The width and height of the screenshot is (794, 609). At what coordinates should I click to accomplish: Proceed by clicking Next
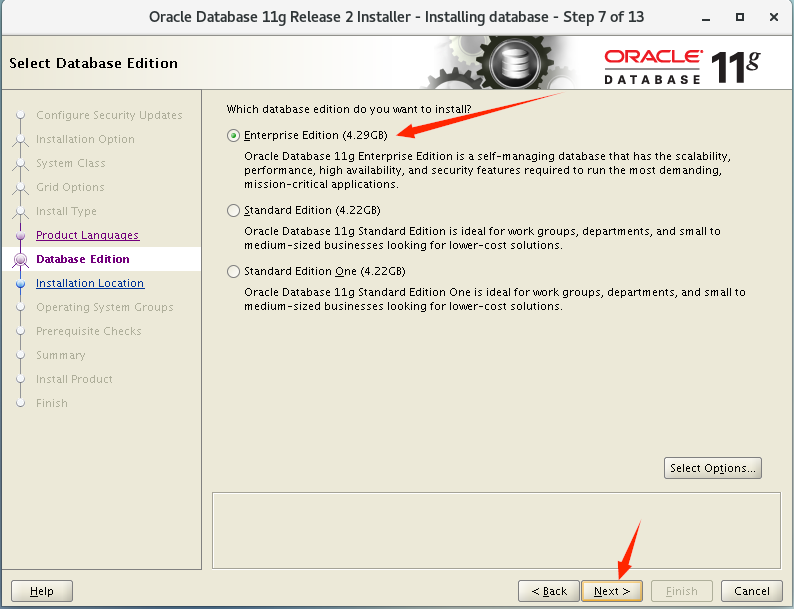pos(612,591)
